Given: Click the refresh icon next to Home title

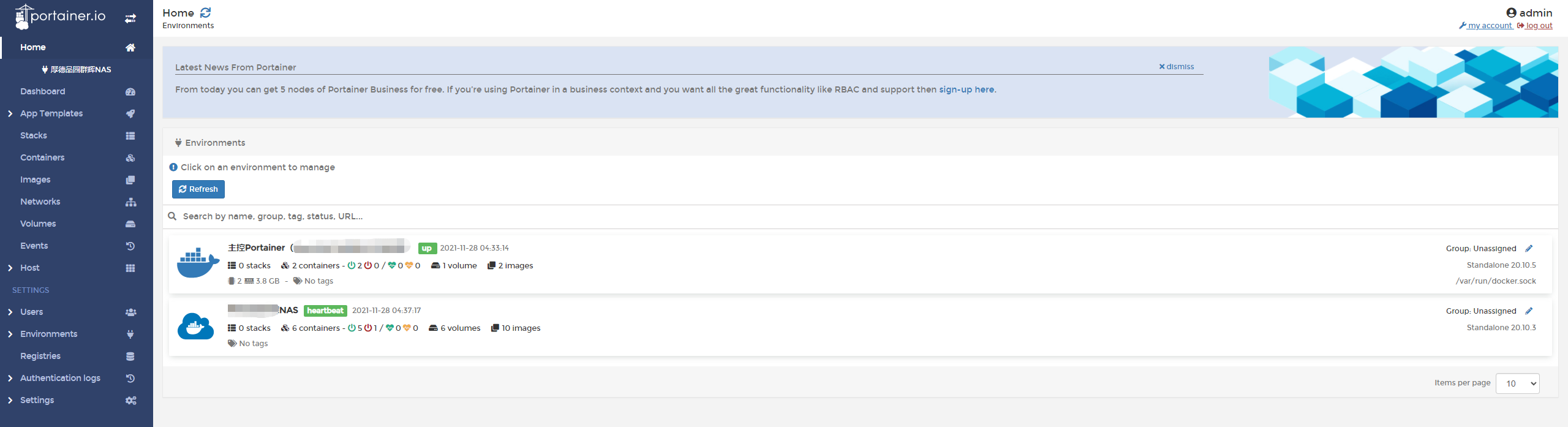Looking at the screenshot, I should 206,13.
